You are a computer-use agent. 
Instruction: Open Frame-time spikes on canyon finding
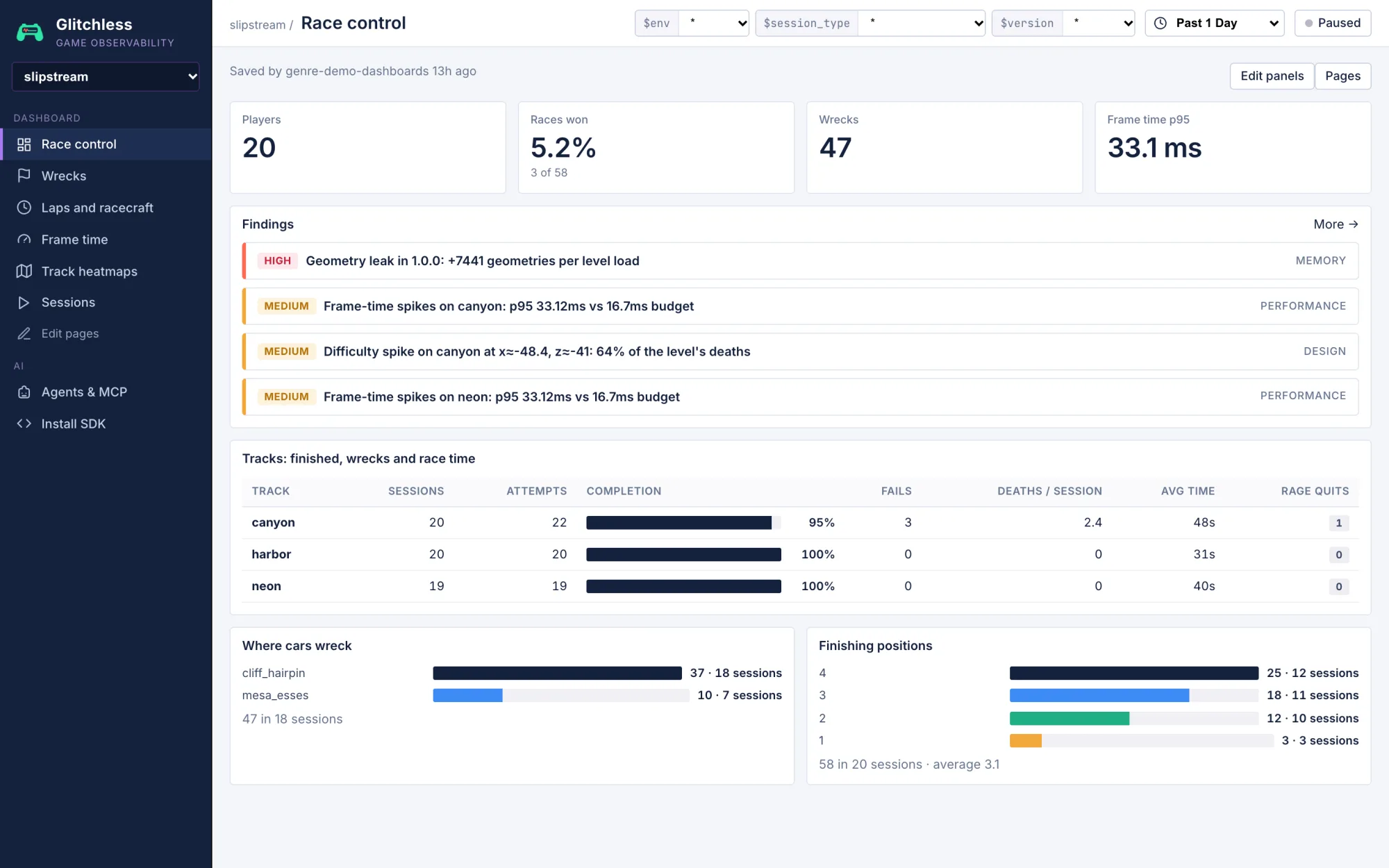[800, 306]
